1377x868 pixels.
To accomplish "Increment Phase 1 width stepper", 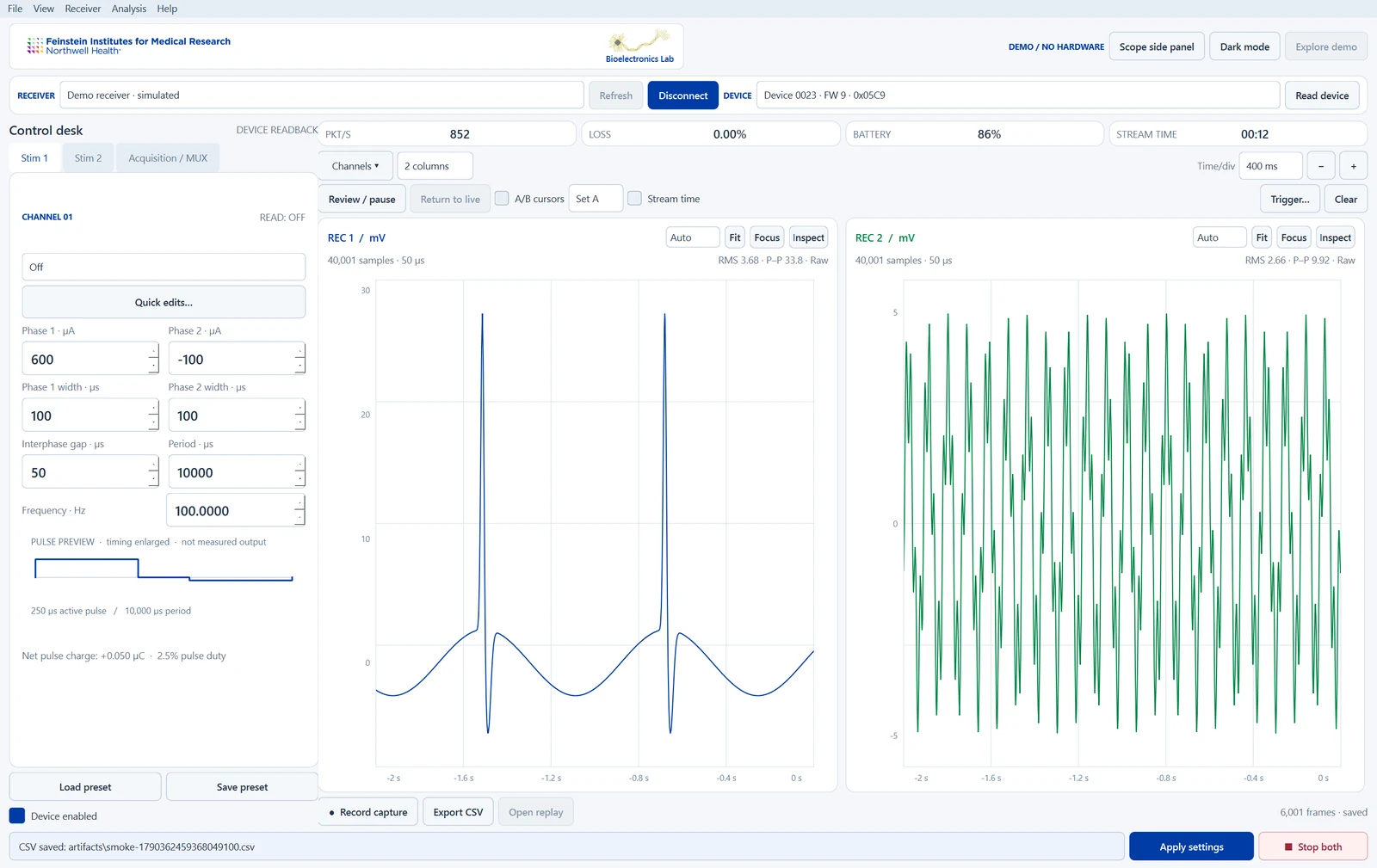I will 153,408.
